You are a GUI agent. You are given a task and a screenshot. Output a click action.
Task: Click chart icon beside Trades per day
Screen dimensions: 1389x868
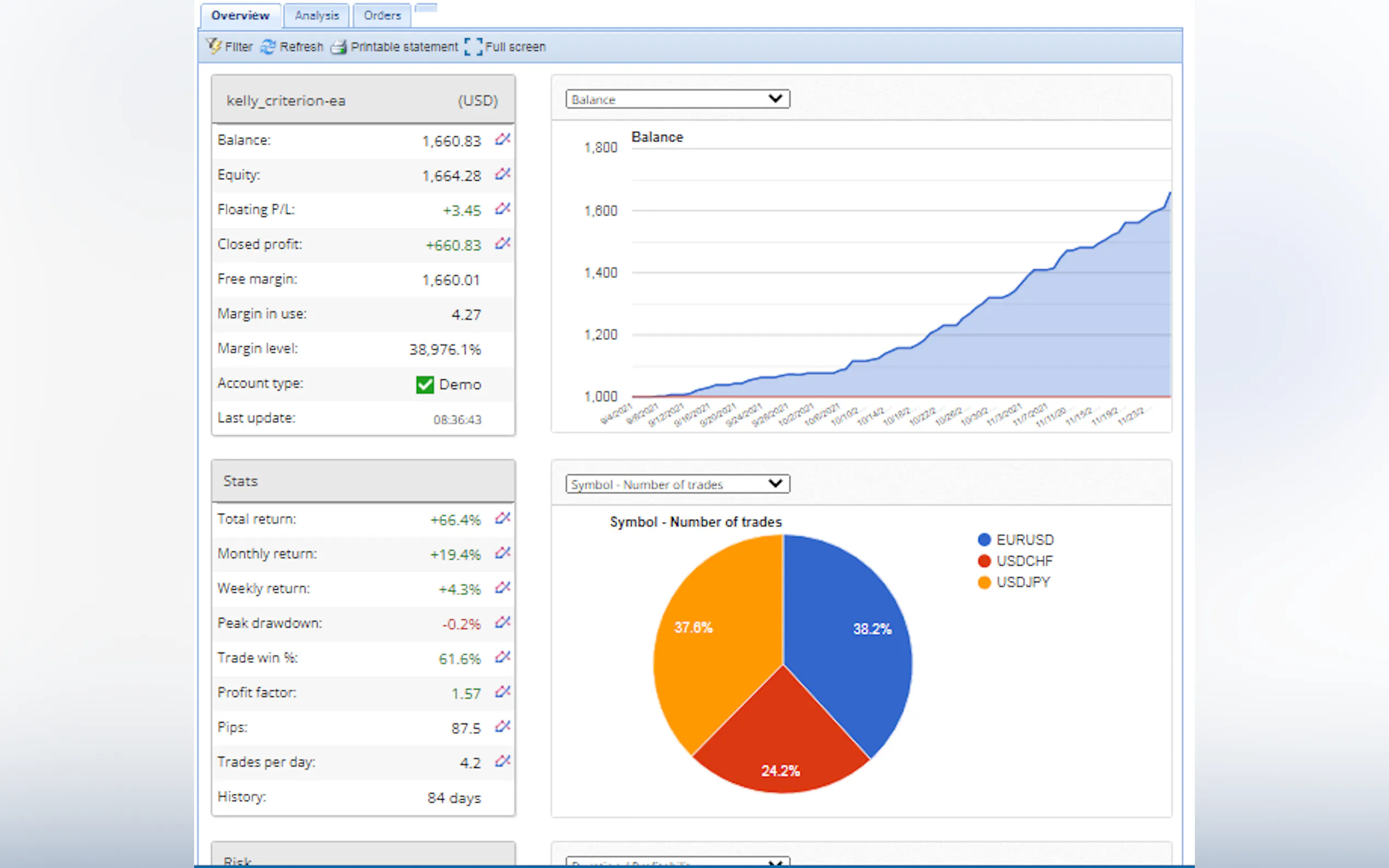point(503,761)
